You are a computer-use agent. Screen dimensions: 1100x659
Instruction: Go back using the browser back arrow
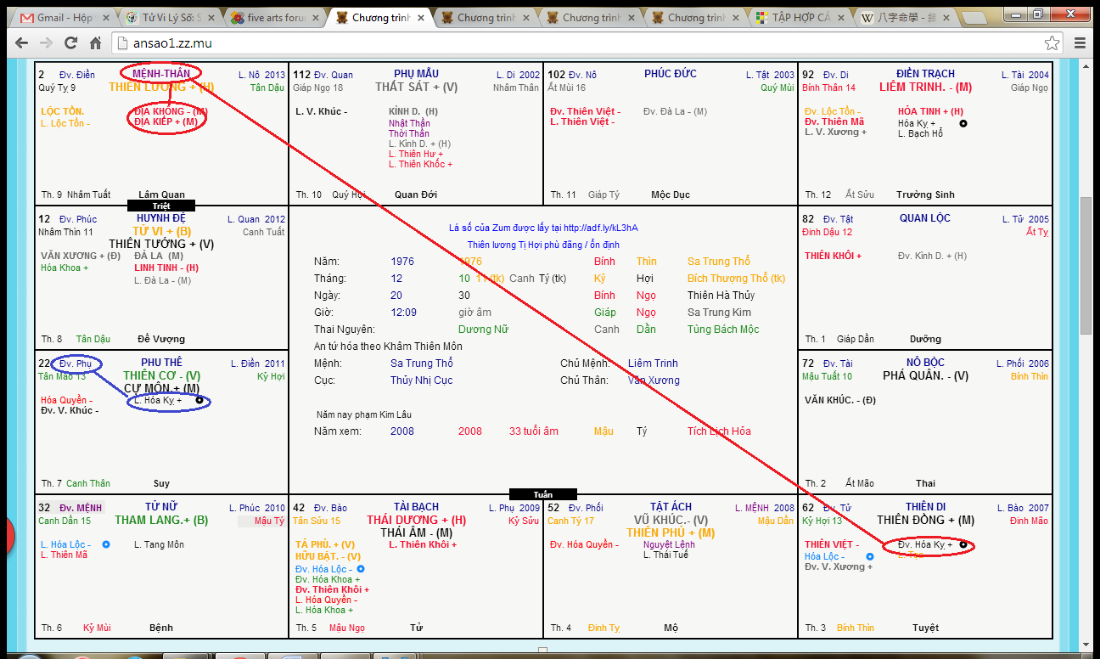19,43
